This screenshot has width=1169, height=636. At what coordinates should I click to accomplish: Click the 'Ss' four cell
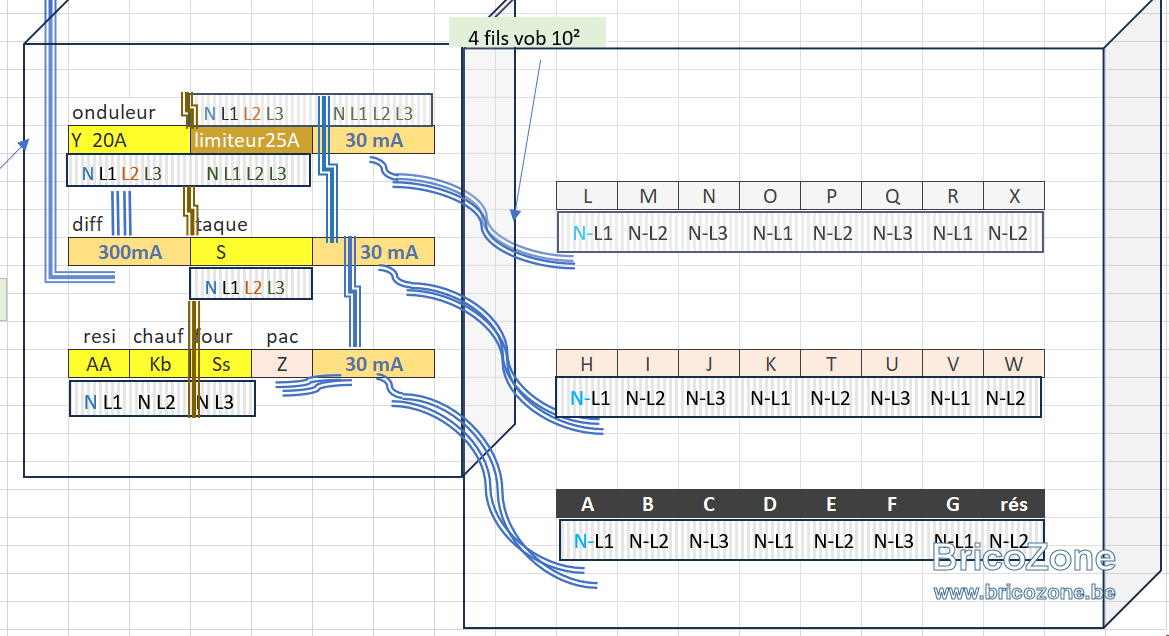[221, 364]
